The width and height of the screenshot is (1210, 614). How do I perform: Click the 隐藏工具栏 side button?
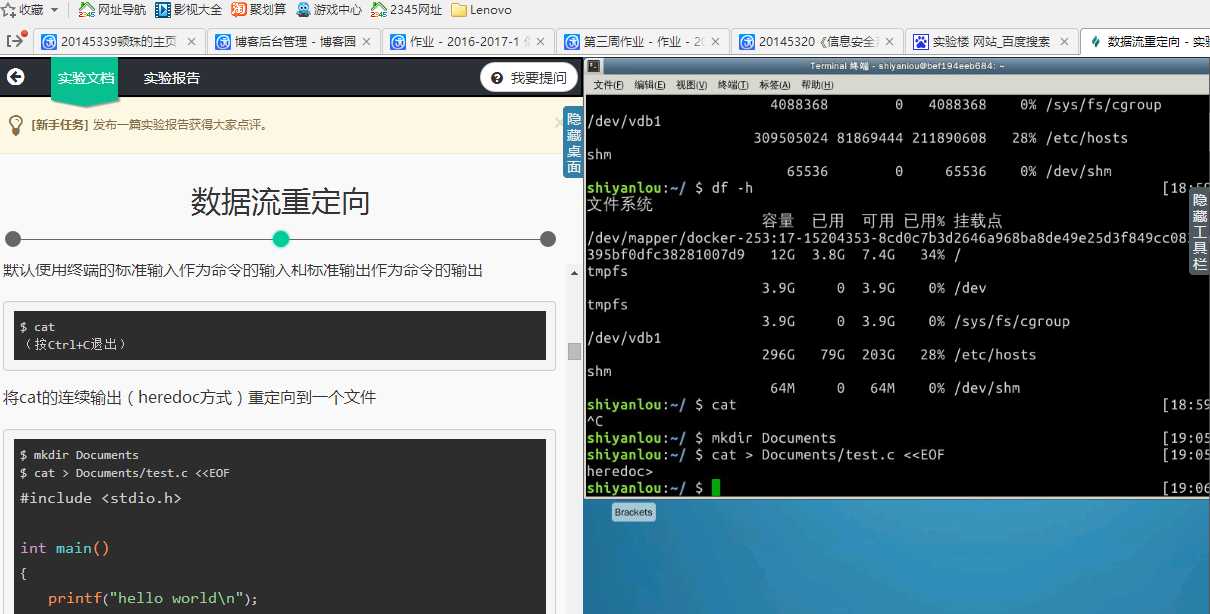pyautogui.click(x=1200, y=232)
